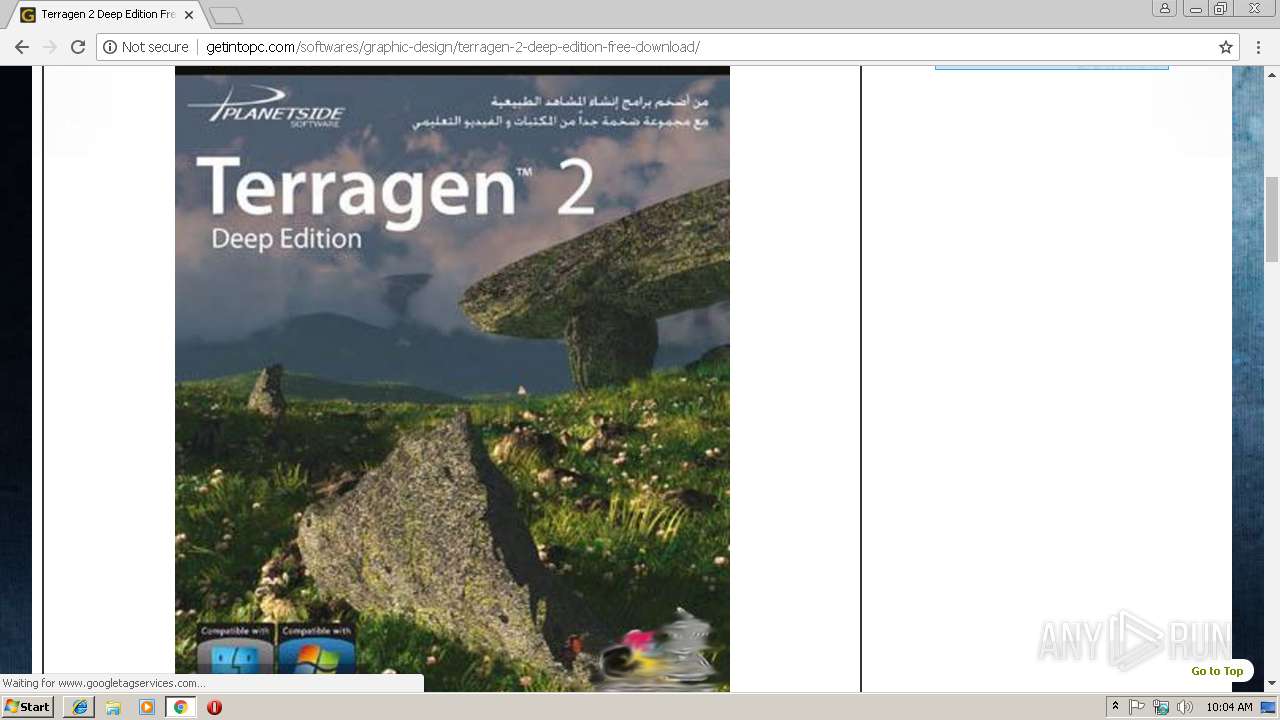The image size is (1280, 720).
Task: Open the Chrome user profile icon
Action: coord(1165,8)
